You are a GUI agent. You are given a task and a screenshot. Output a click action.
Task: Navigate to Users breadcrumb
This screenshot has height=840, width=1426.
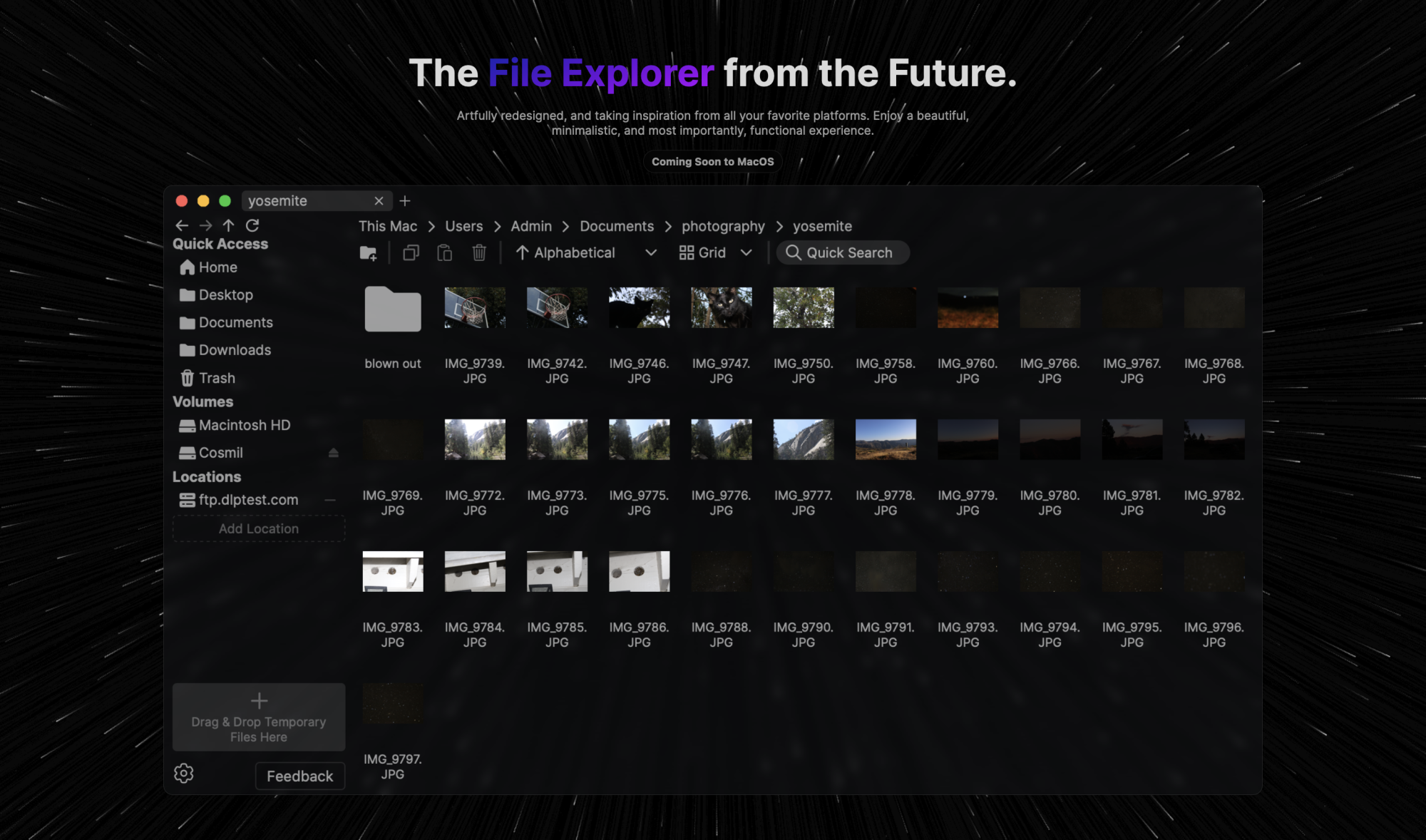pos(464,226)
